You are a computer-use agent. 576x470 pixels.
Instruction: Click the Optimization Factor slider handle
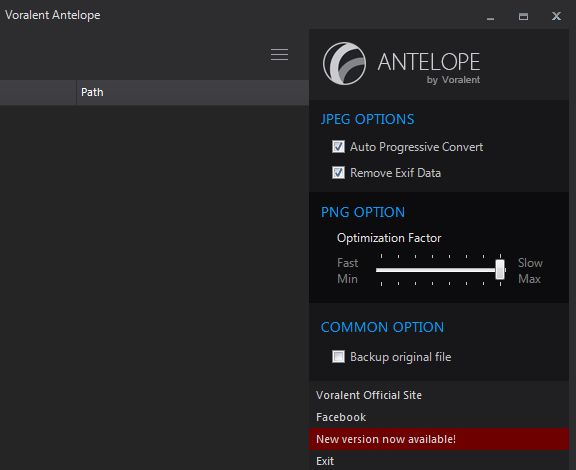(x=500, y=269)
